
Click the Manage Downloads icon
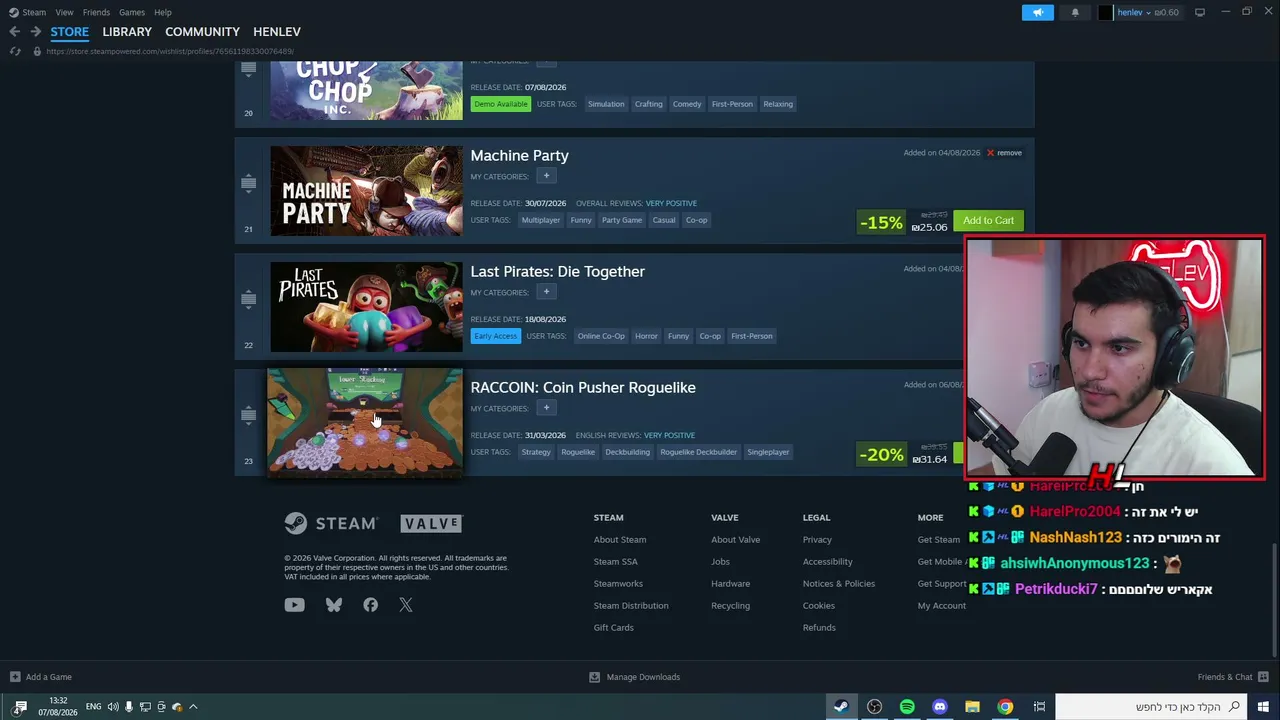point(594,677)
